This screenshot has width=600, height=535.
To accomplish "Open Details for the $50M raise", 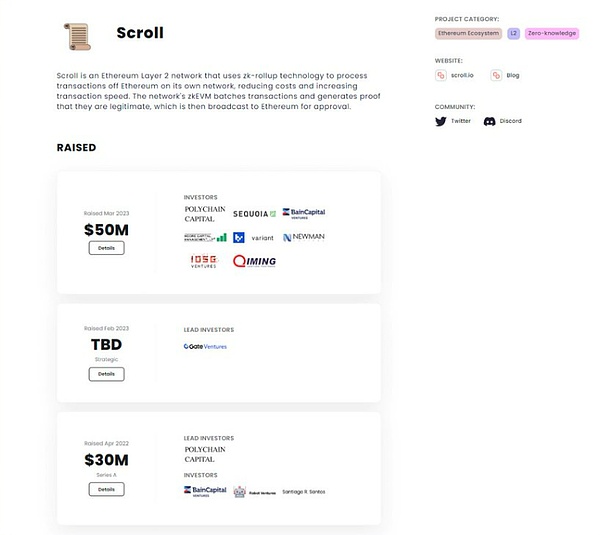I will coord(106,248).
